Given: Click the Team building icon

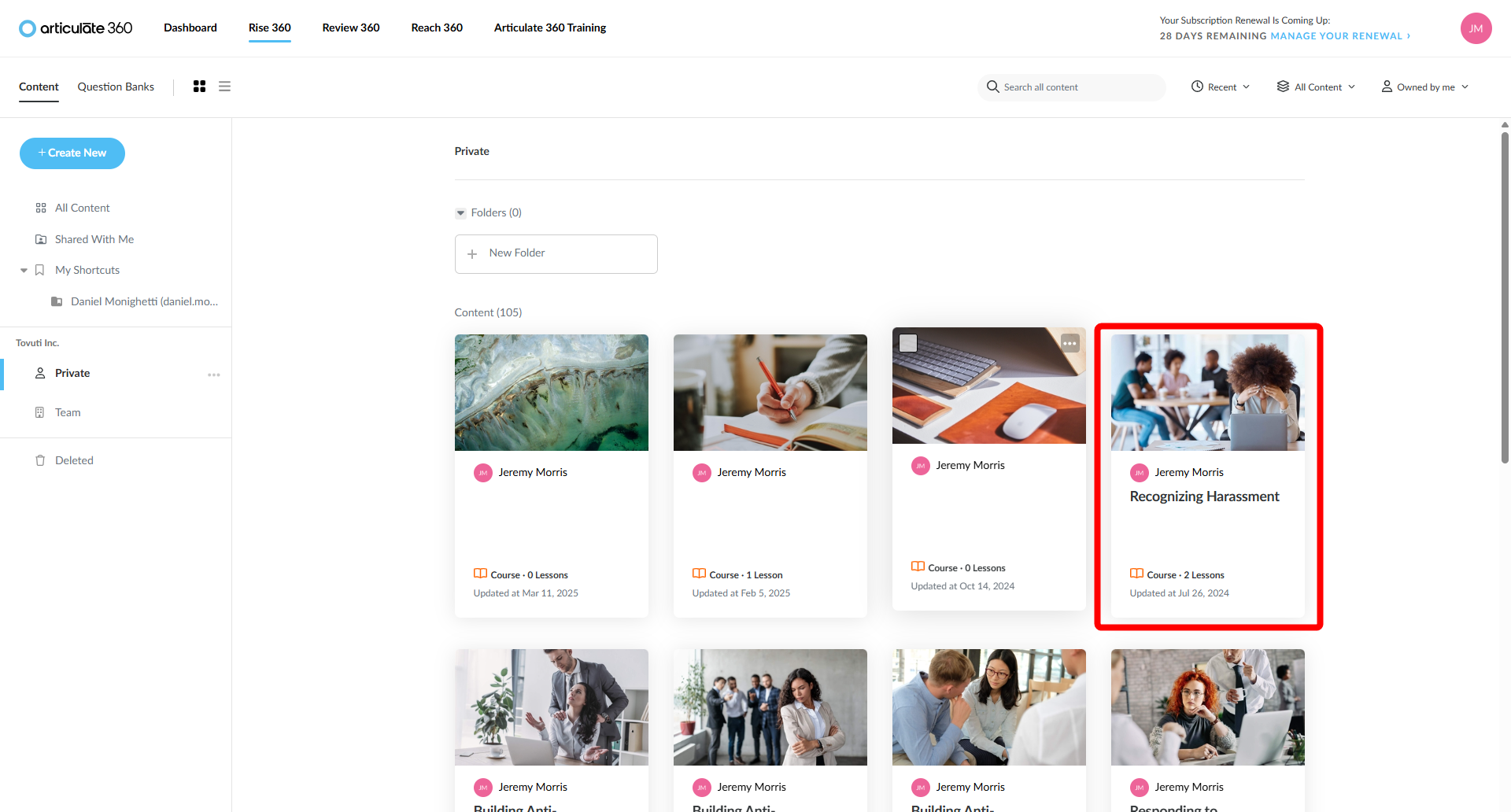Looking at the screenshot, I should [40, 412].
